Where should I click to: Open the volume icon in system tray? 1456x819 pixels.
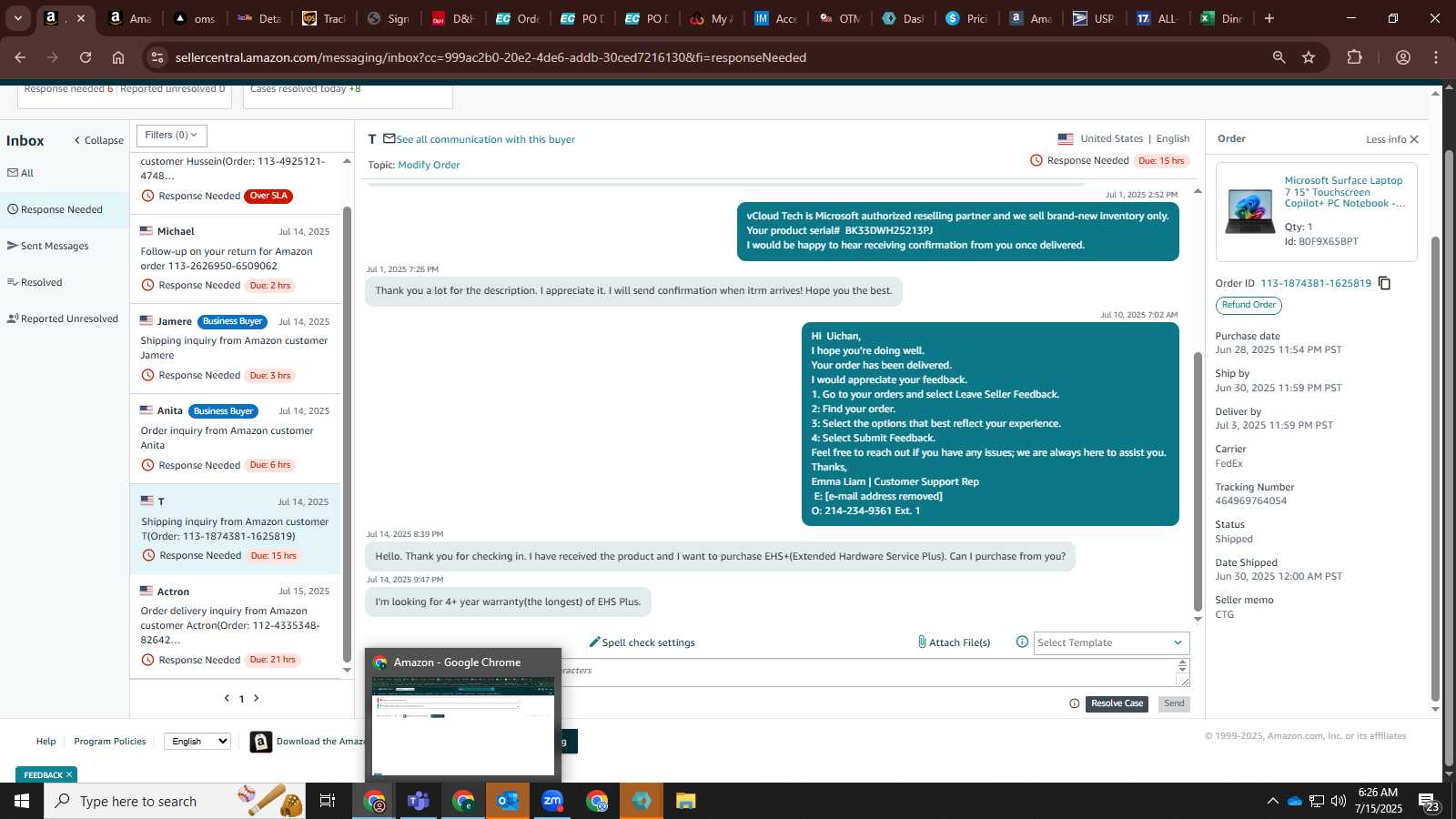click(x=1338, y=801)
